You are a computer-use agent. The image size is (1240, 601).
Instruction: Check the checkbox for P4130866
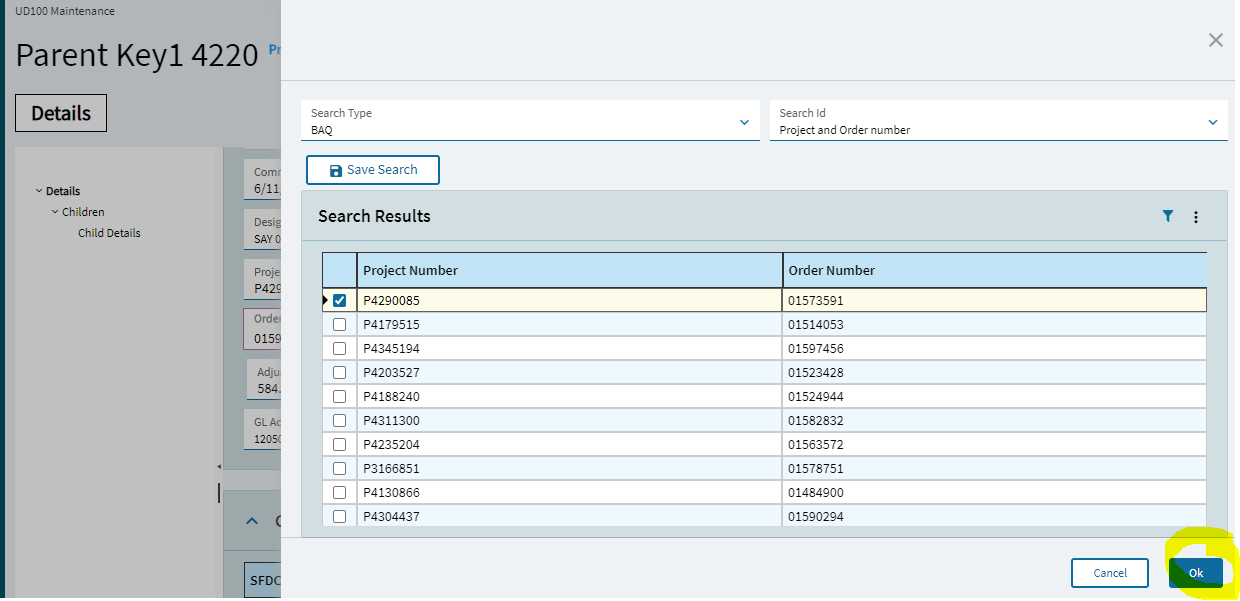339,492
